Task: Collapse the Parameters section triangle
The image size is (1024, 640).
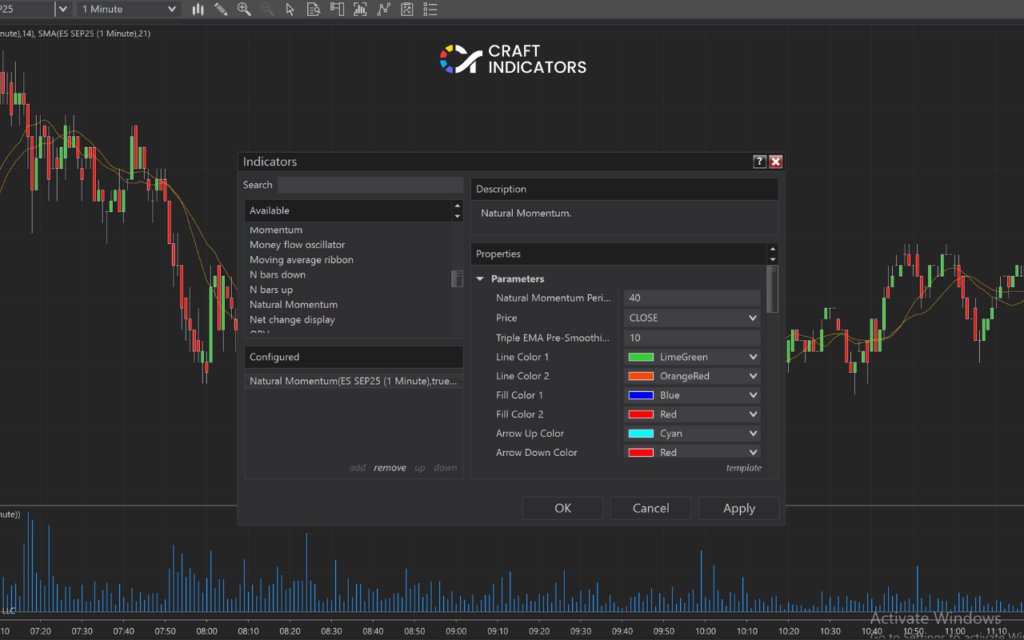Action: (480, 279)
